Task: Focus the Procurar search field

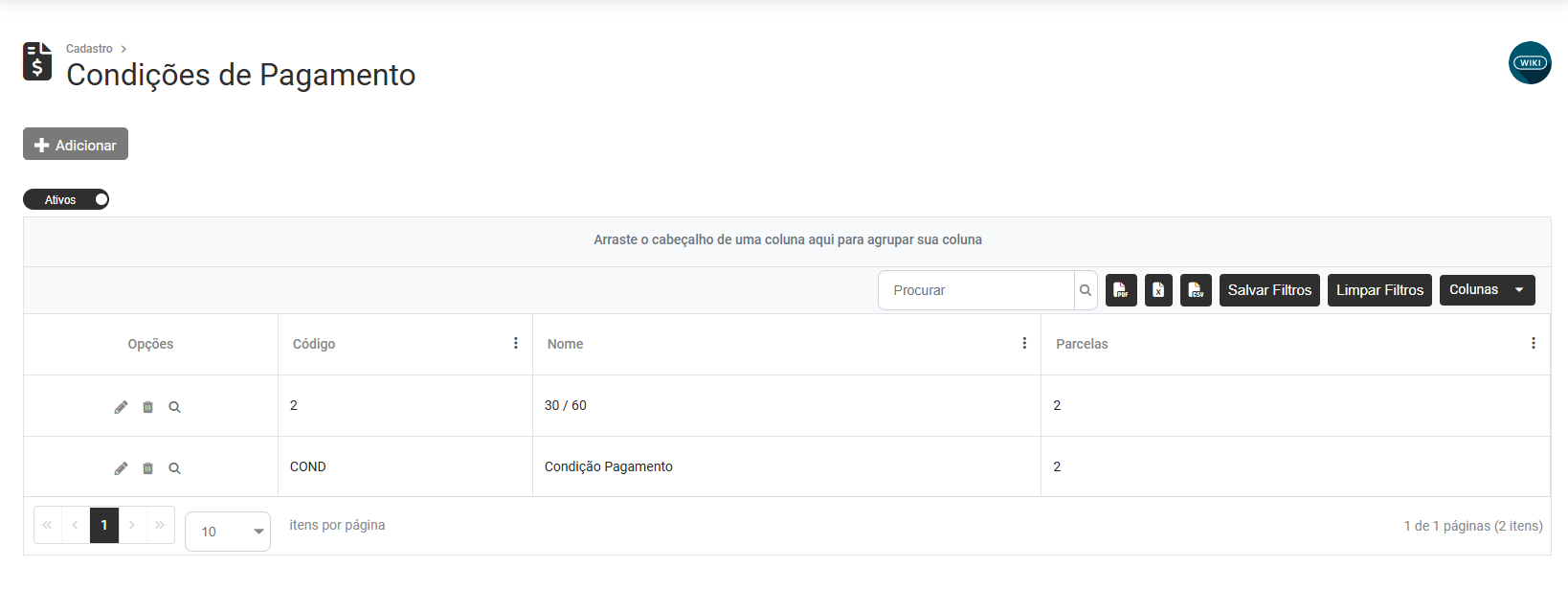Action: pyautogui.click(x=976, y=290)
